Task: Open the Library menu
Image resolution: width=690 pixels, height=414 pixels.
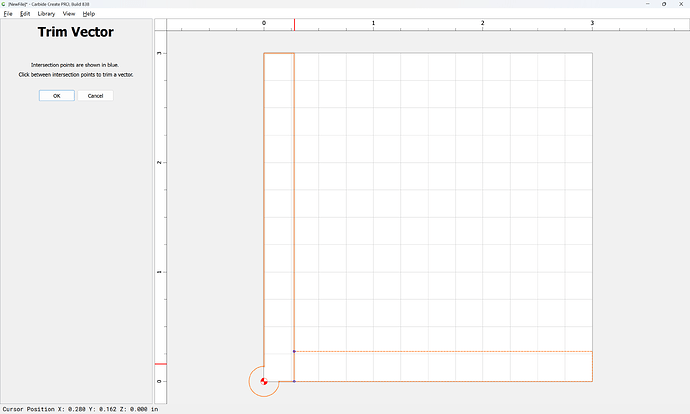Action: [46, 14]
